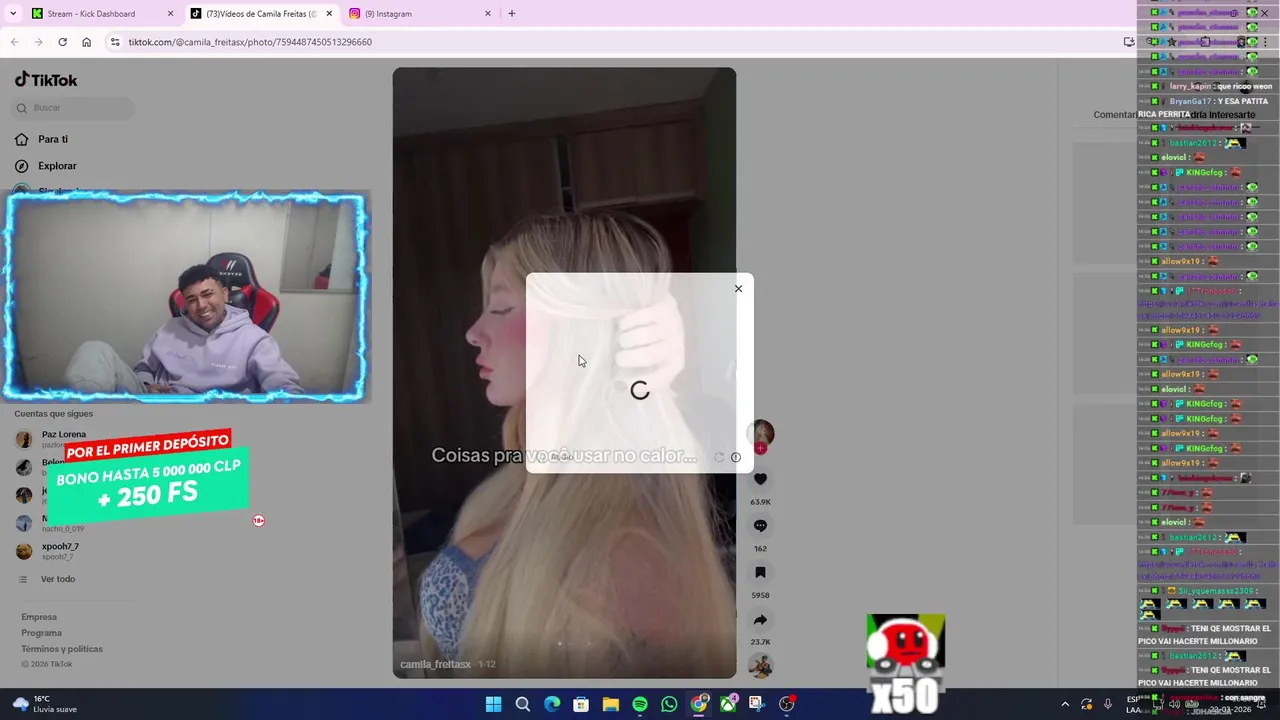Open TikTok logo home link
The image size is (1280, 720).
(x=46, y=80)
